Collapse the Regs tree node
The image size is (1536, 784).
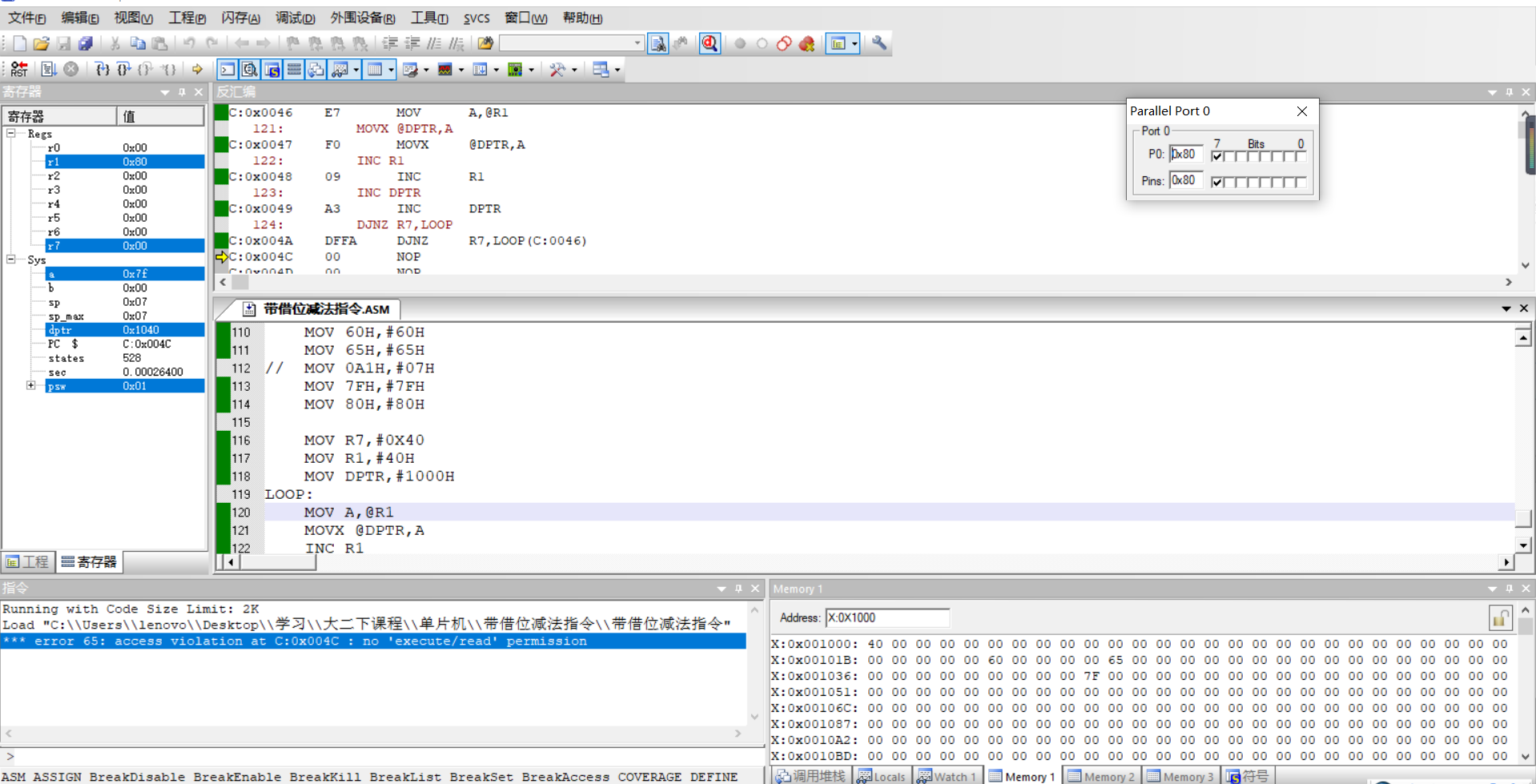[x=11, y=133]
